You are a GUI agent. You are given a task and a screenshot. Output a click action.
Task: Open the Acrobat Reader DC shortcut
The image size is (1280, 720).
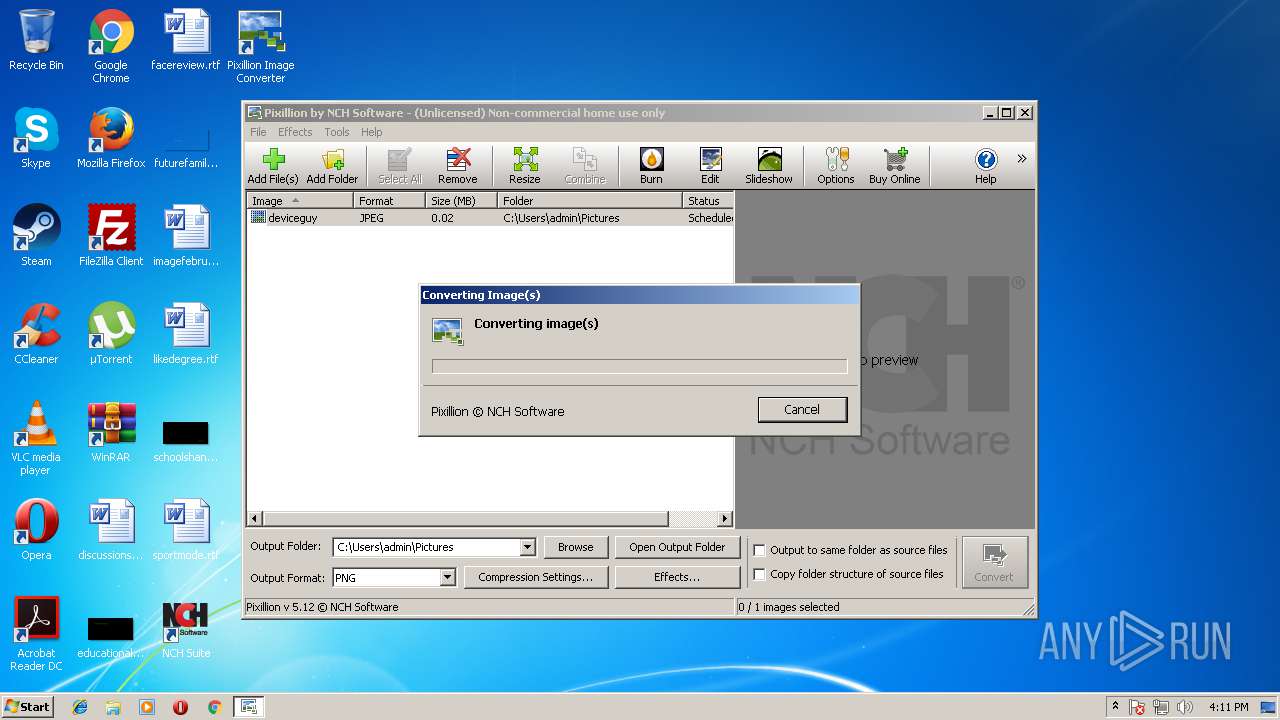tap(36, 635)
